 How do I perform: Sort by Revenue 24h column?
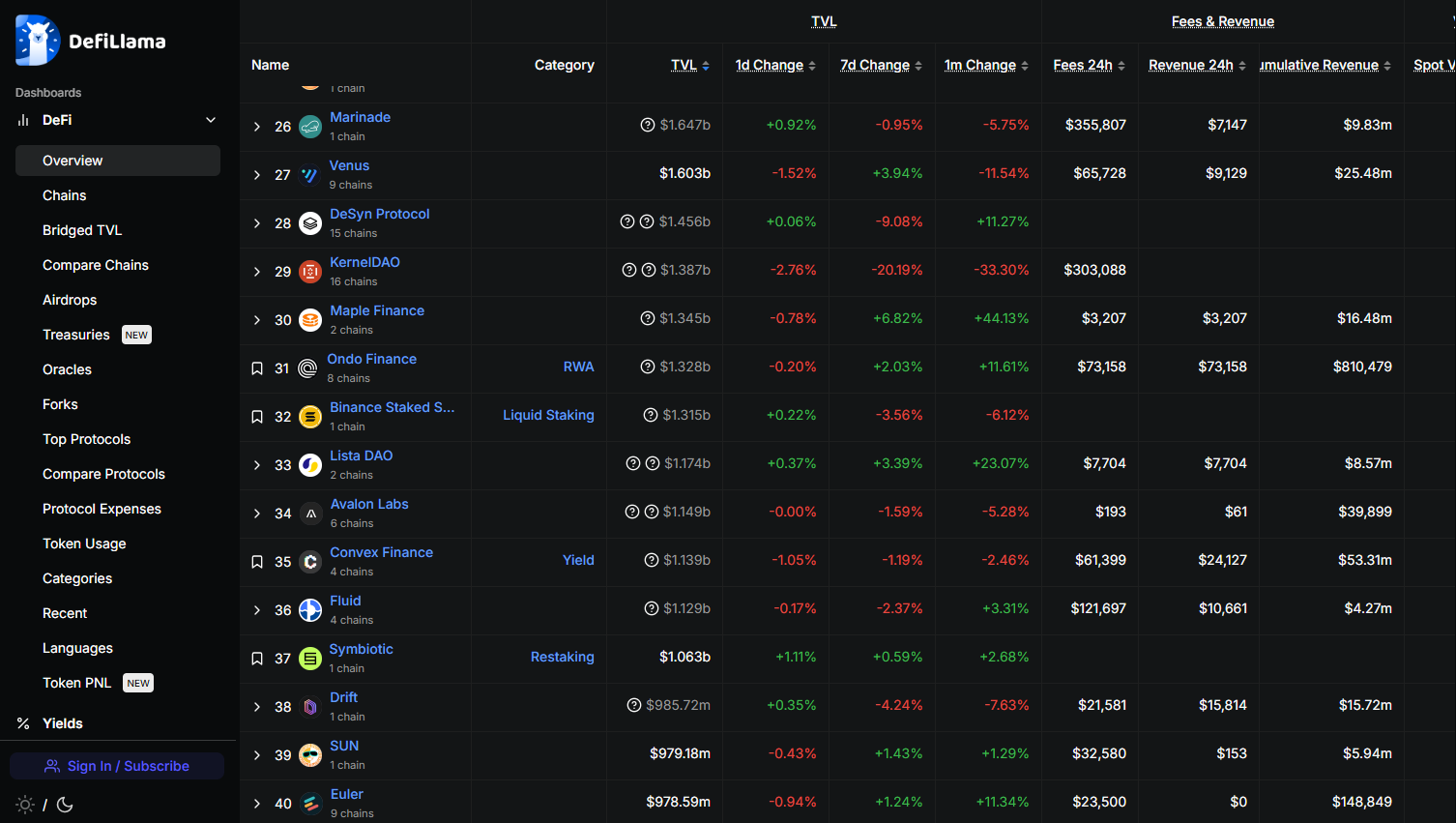pyautogui.click(x=1197, y=65)
